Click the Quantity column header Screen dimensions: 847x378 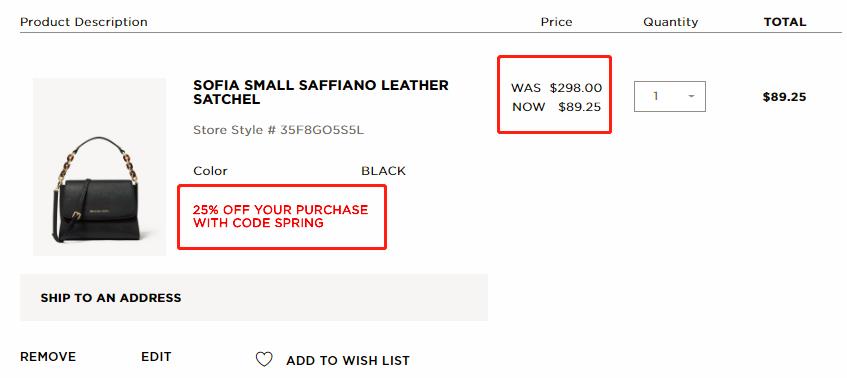670,22
